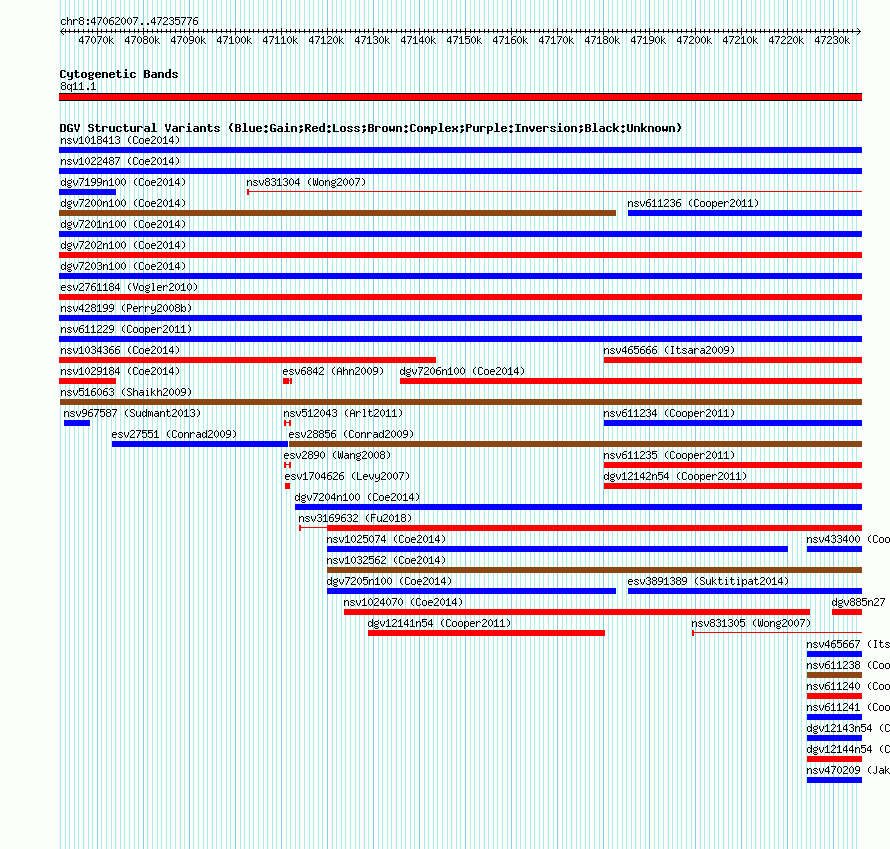
Task: Select dgv7204n100 (Coe2014) label
Action: point(358,497)
